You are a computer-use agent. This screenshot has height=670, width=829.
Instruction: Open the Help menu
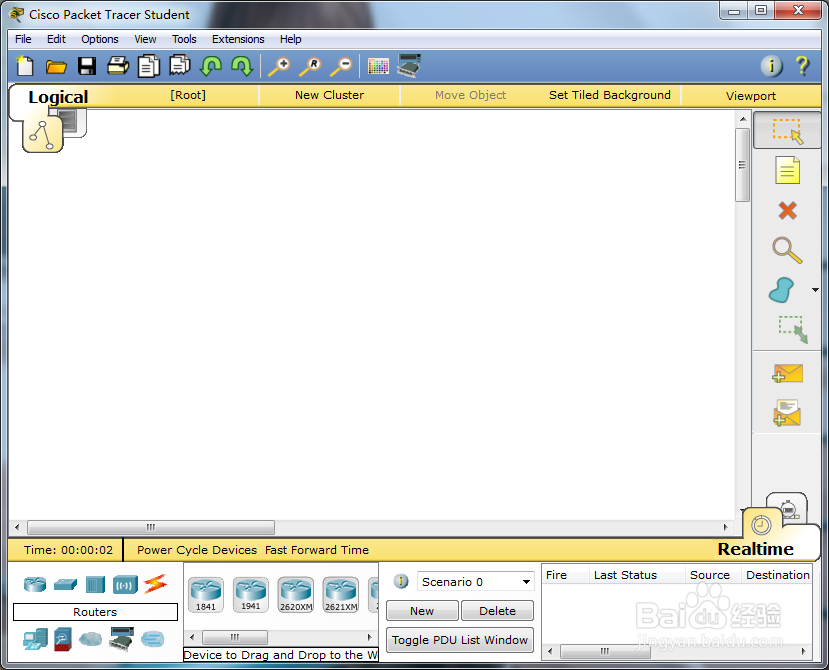tap(290, 39)
